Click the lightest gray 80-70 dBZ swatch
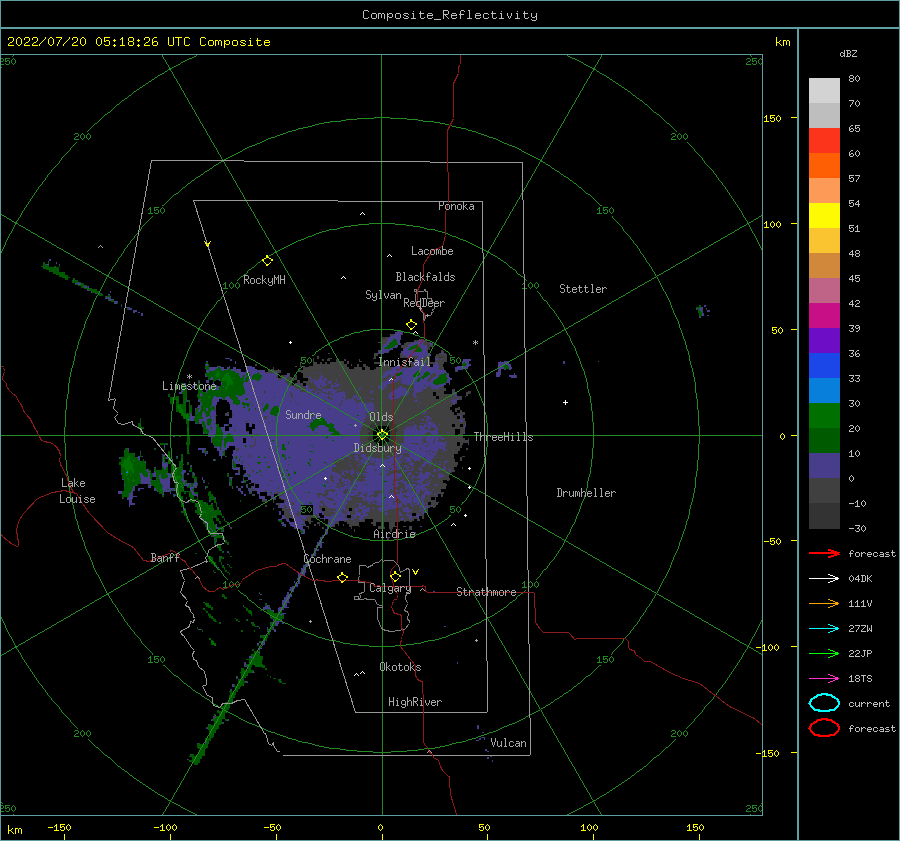The image size is (900, 841). click(824, 91)
